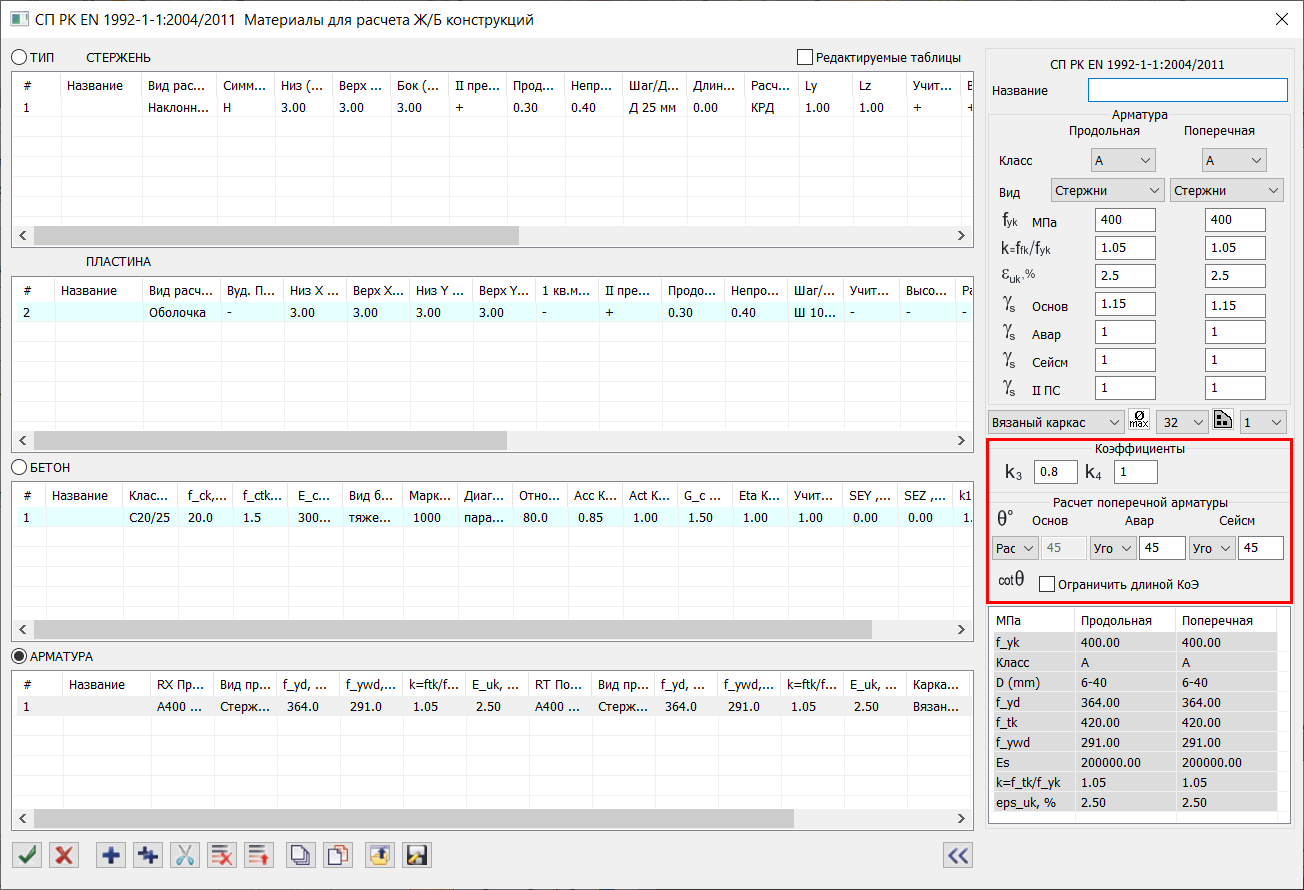Click the folder import icon in bottom toolbar
1304x890 pixels.
click(380, 855)
